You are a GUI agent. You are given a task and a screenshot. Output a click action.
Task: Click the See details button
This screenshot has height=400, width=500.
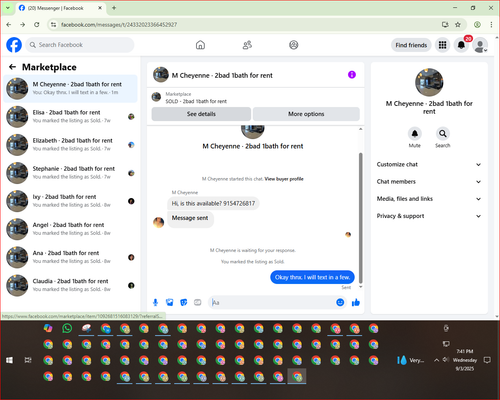(201, 114)
